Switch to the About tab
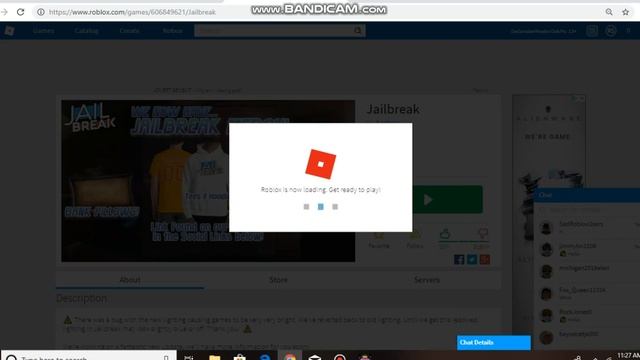Image resolution: width=640 pixels, height=360 pixels. tap(130, 280)
